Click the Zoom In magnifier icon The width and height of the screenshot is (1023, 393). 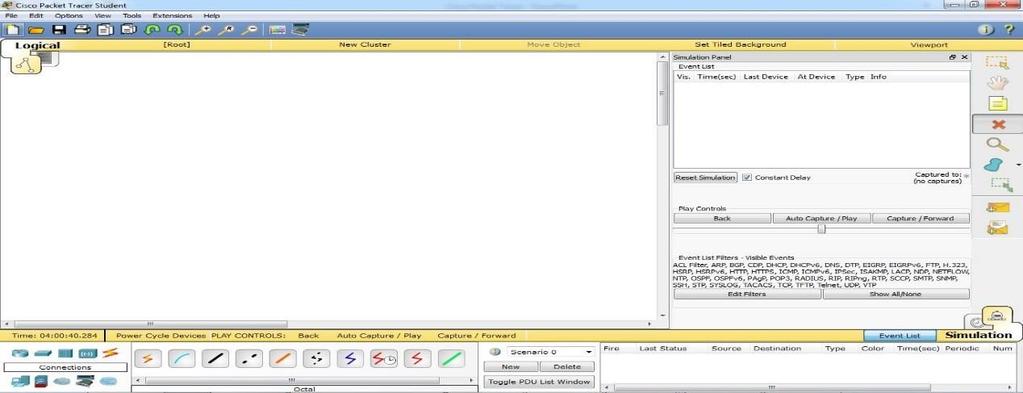coord(202,29)
